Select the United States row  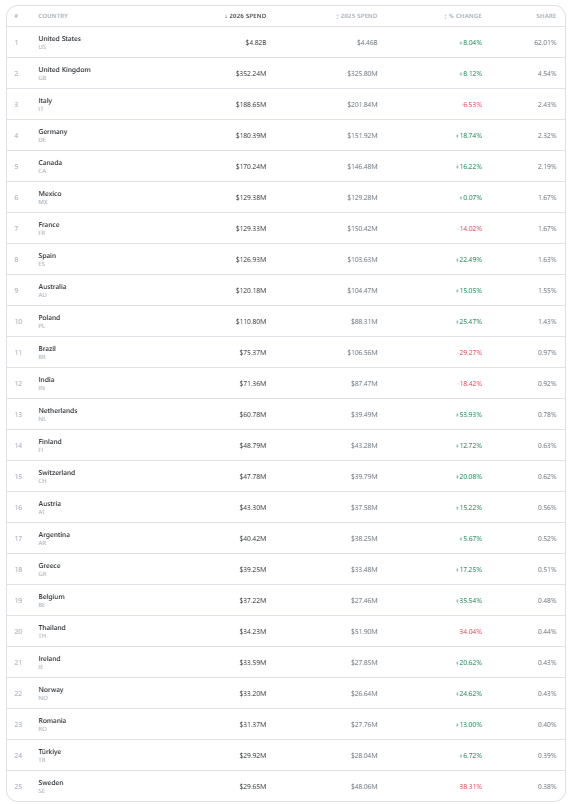click(286, 42)
